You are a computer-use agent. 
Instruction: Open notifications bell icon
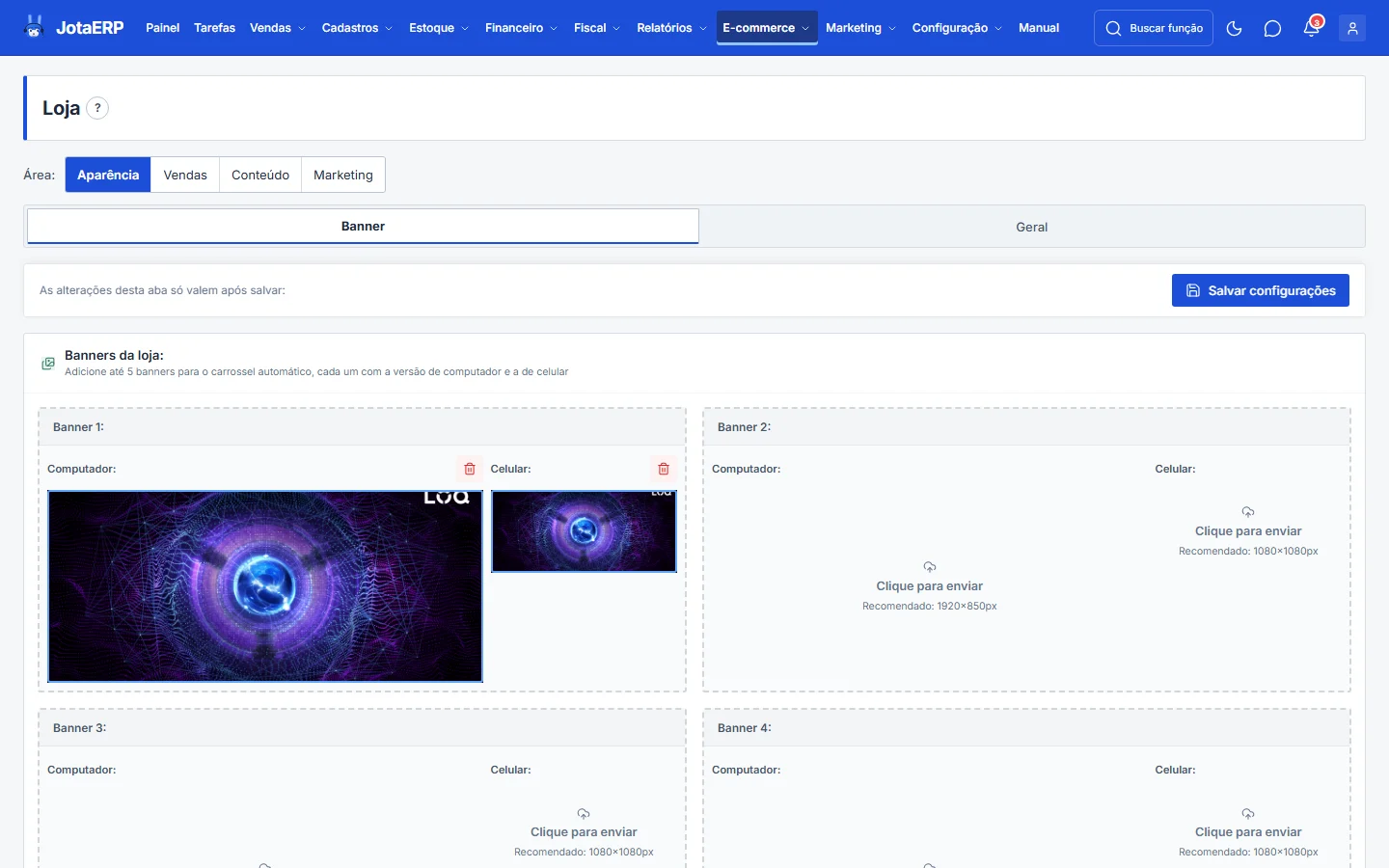[1311, 28]
